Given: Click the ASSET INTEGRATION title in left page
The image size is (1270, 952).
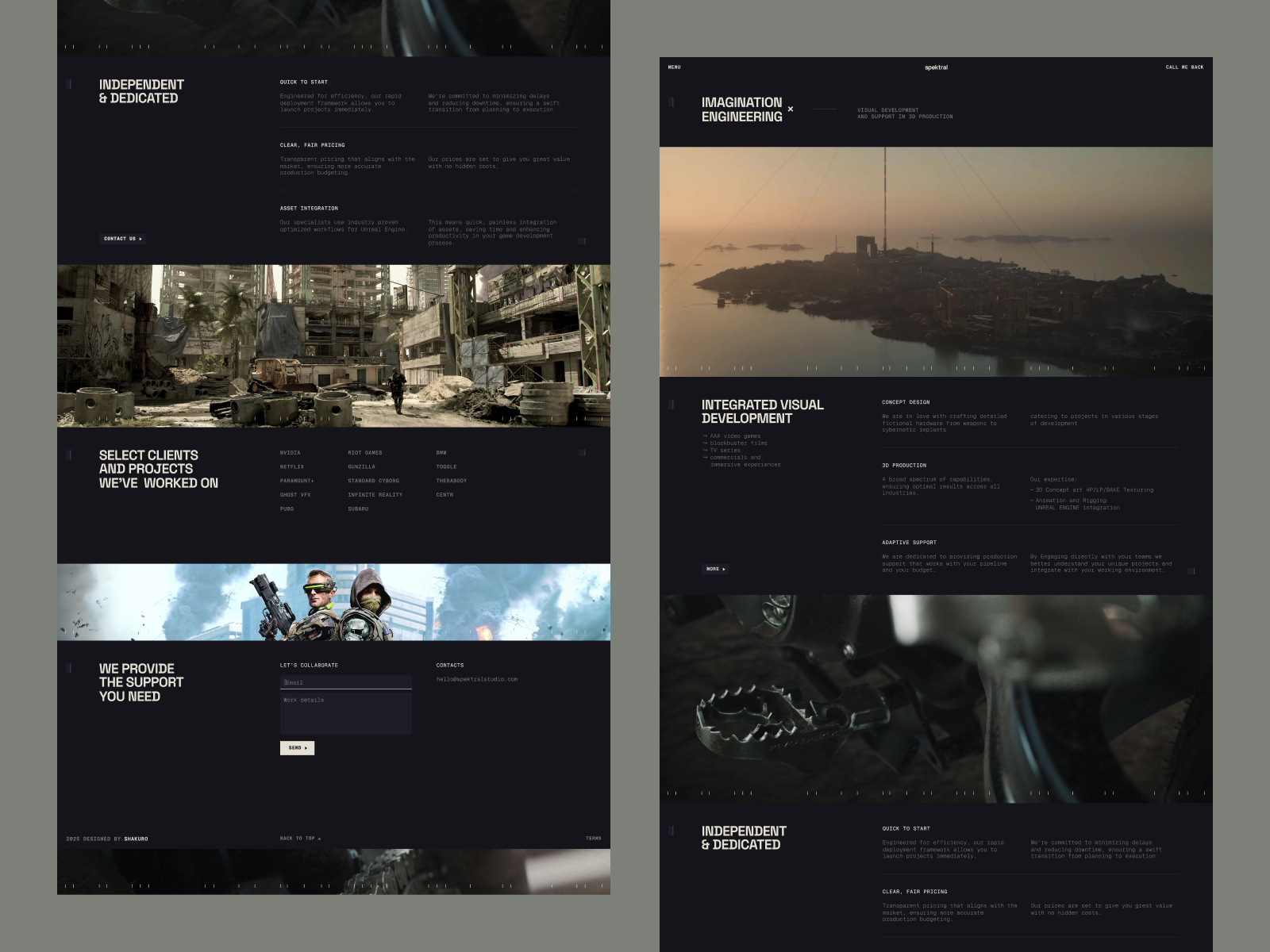Looking at the screenshot, I should (x=309, y=209).
